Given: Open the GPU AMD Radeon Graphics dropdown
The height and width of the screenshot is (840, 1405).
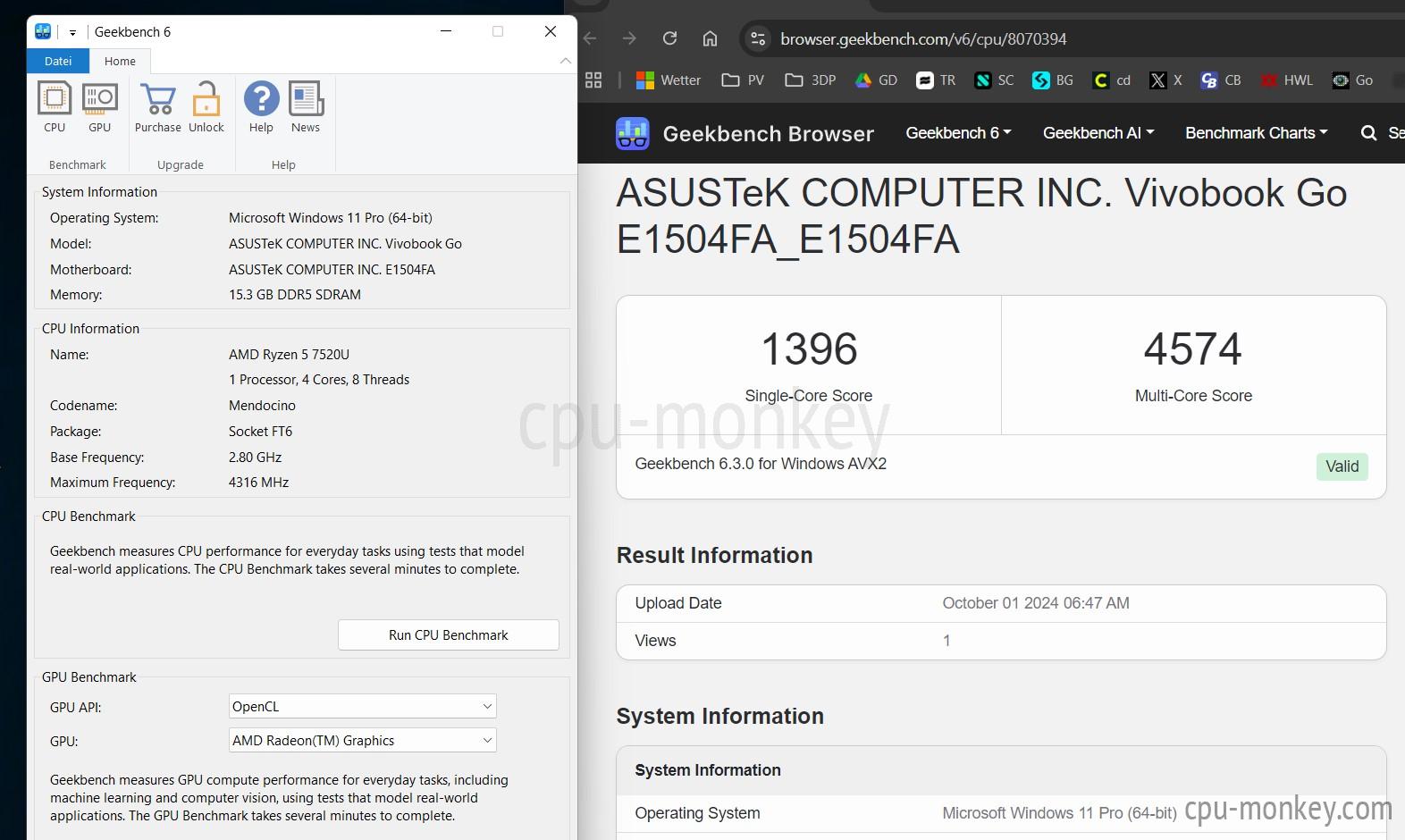Looking at the screenshot, I should (363, 740).
